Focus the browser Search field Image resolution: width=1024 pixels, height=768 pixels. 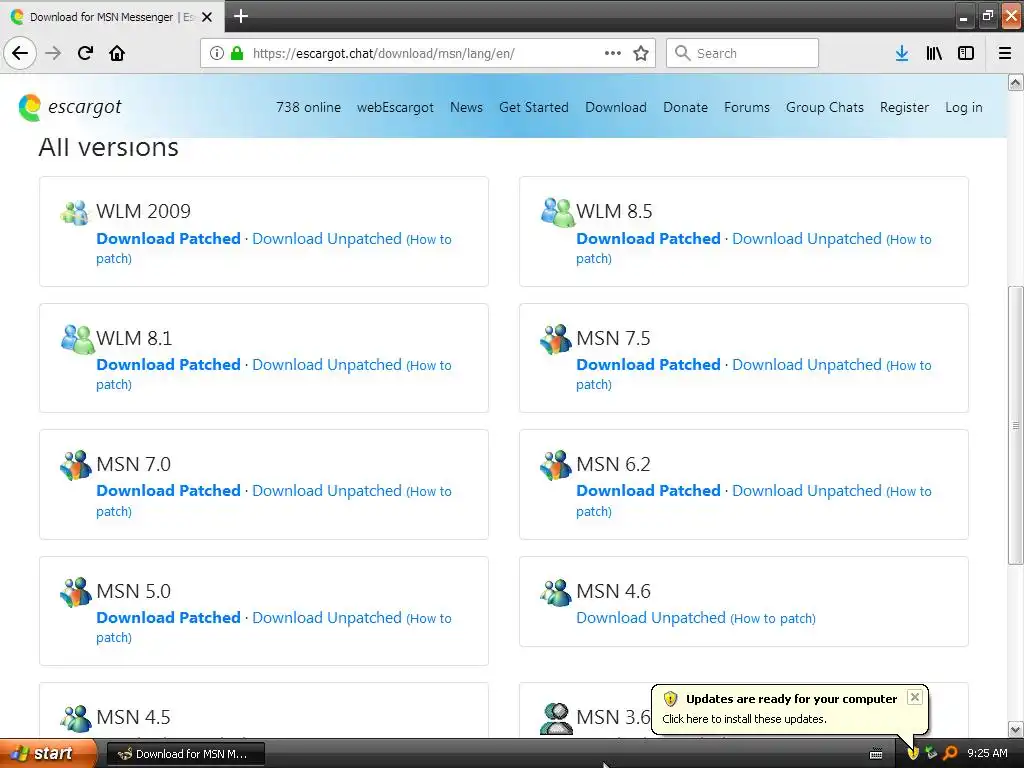point(742,53)
